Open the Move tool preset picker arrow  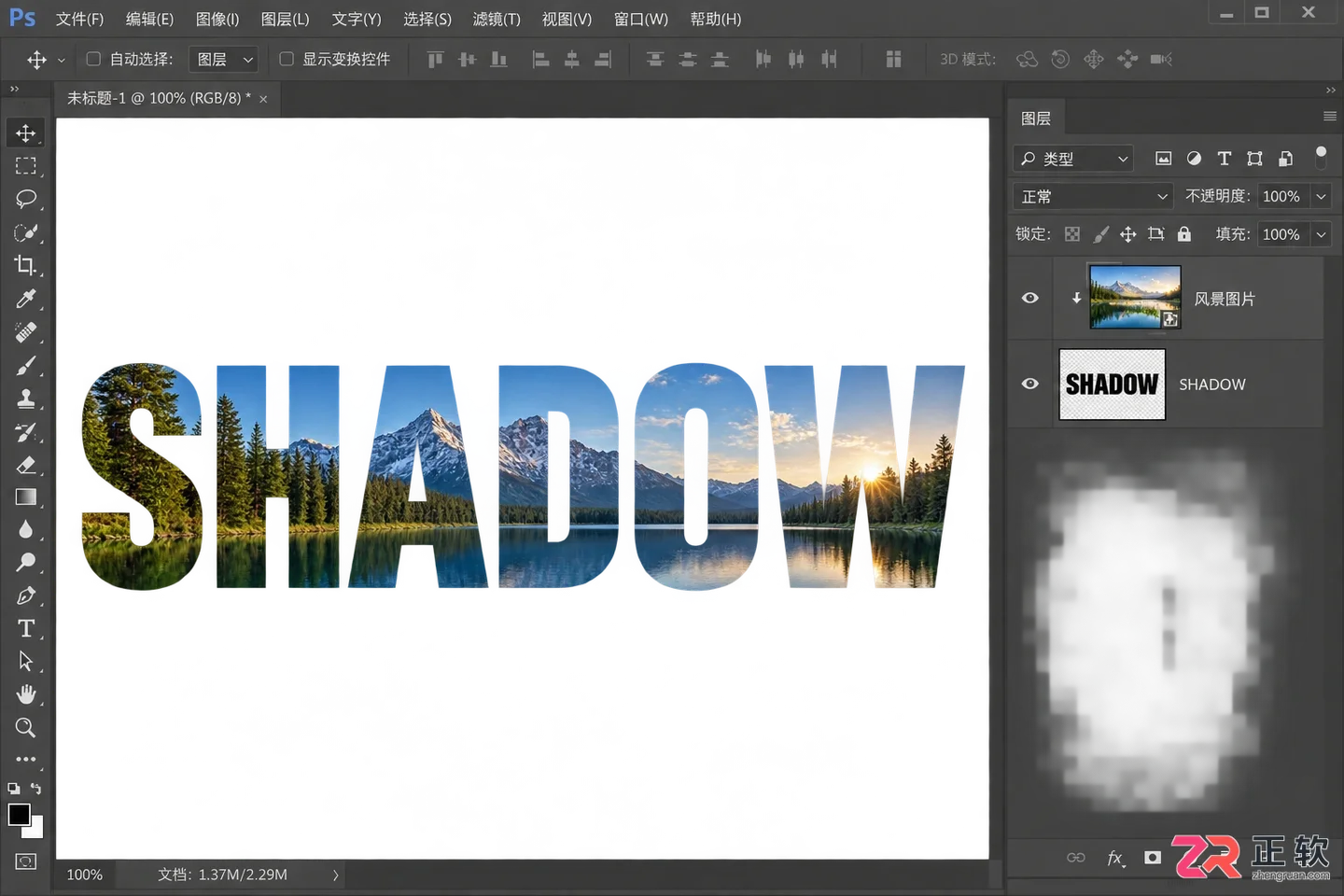click(62, 60)
